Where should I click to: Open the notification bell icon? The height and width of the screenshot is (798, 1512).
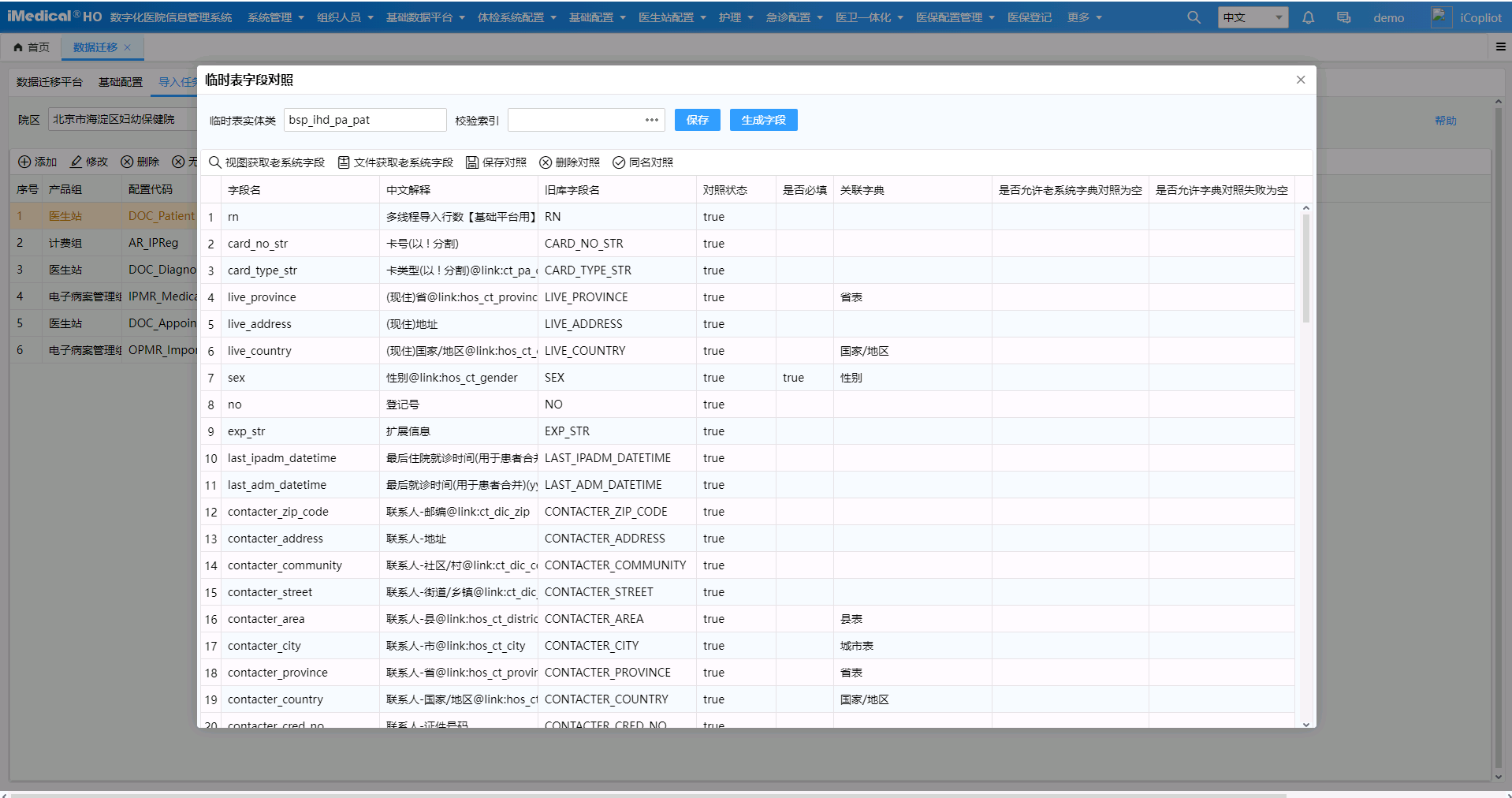1308,17
